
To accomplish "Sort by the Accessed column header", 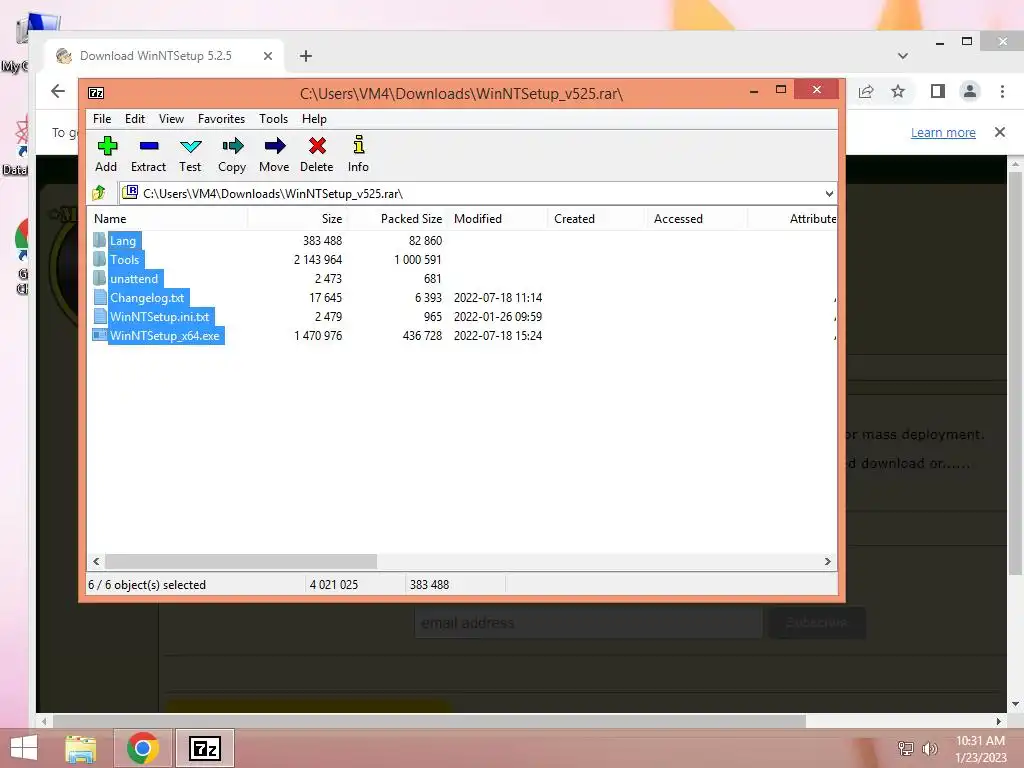I will click(x=697, y=219).
